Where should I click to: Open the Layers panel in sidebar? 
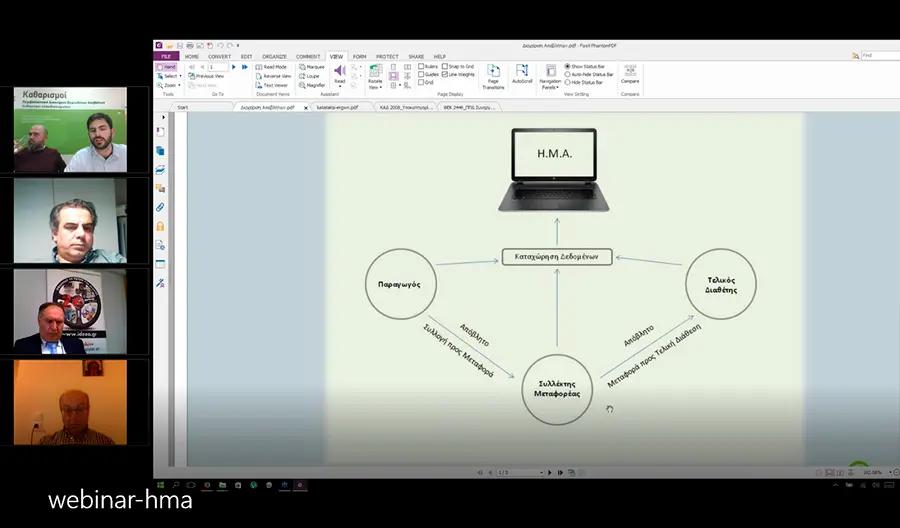pyautogui.click(x=160, y=170)
